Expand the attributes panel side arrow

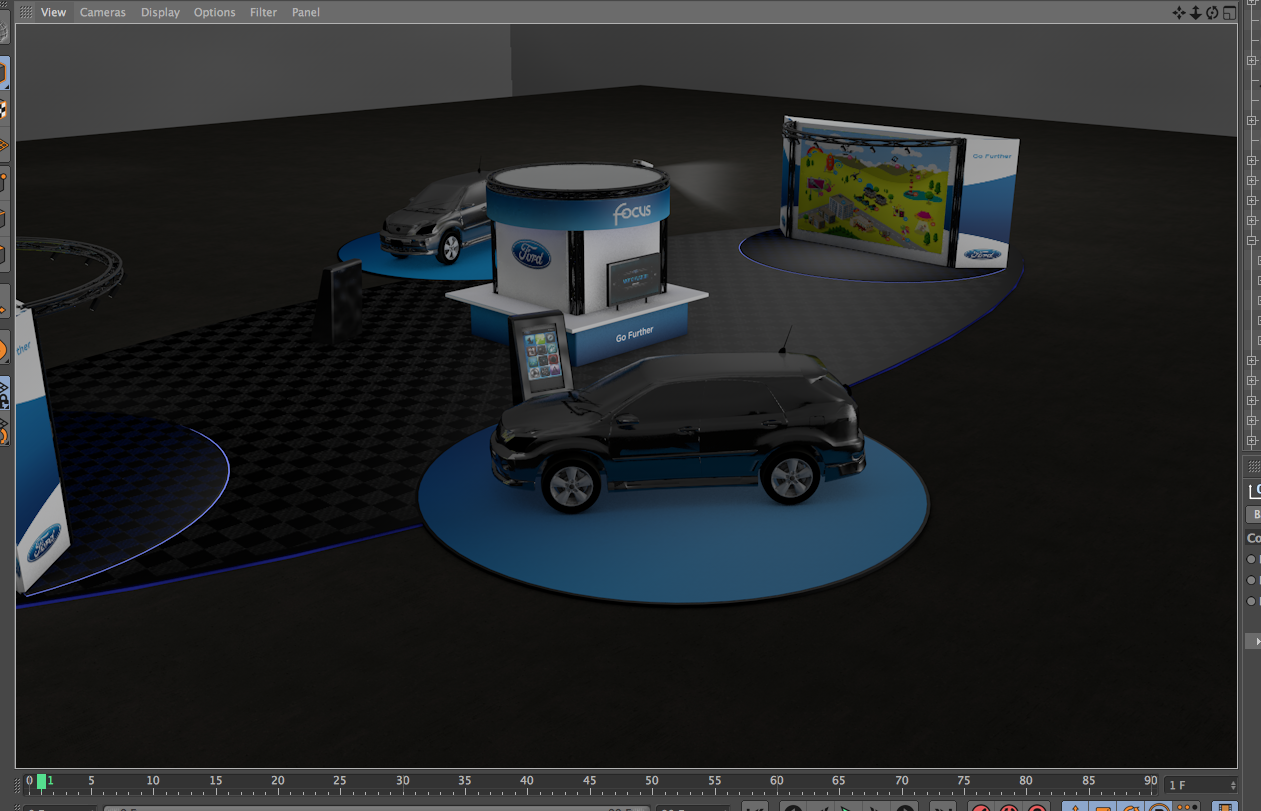pos(1256,641)
